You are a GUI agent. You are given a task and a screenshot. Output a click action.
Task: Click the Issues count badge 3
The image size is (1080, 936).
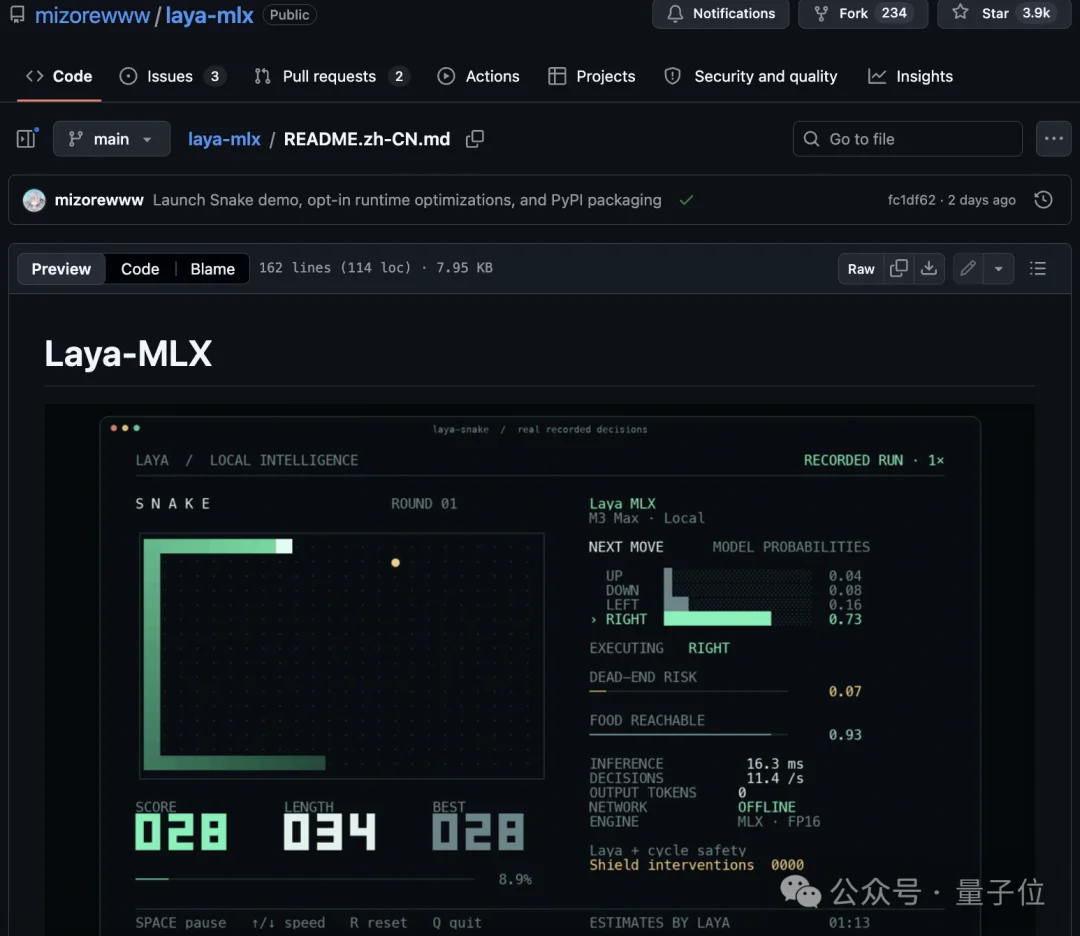215,76
